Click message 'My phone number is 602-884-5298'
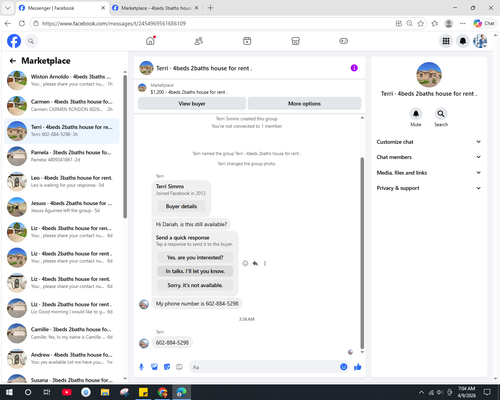 click(197, 304)
